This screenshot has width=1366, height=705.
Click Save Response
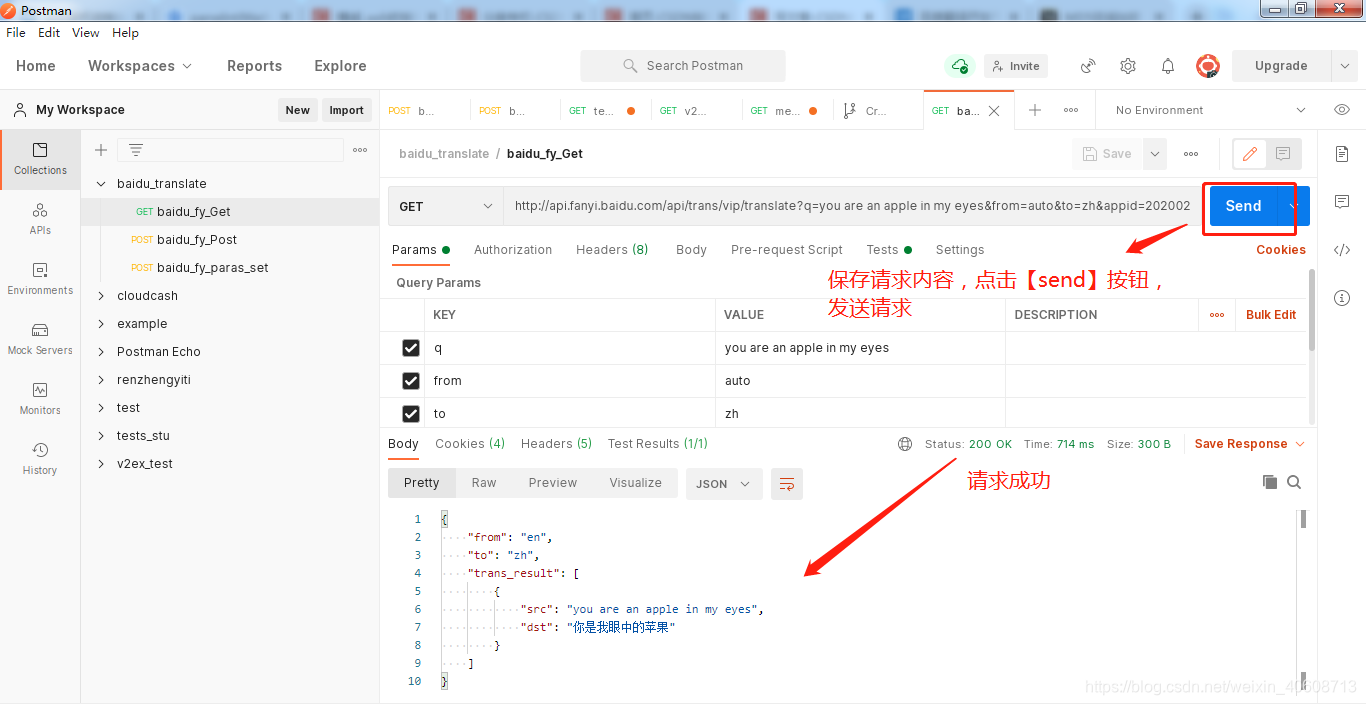tap(1249, 444)
